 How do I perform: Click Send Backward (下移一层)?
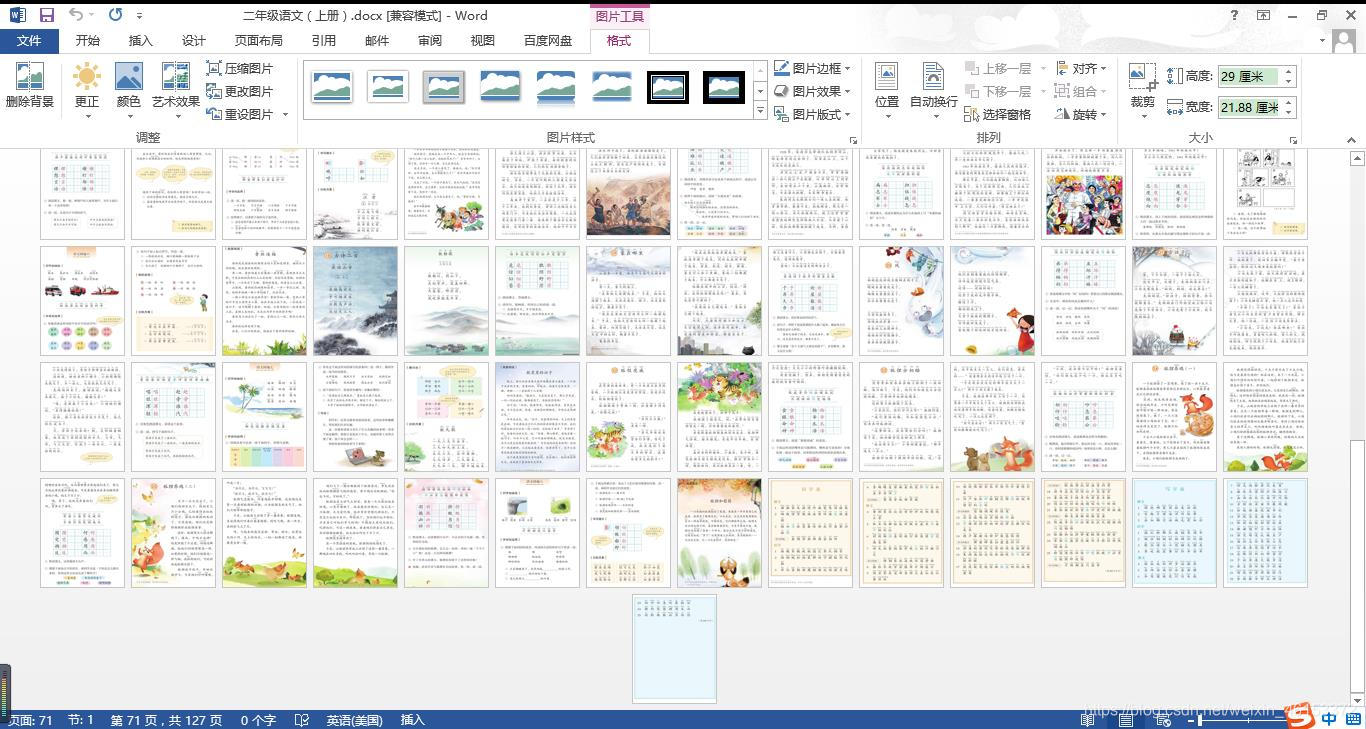pos(999,91)
